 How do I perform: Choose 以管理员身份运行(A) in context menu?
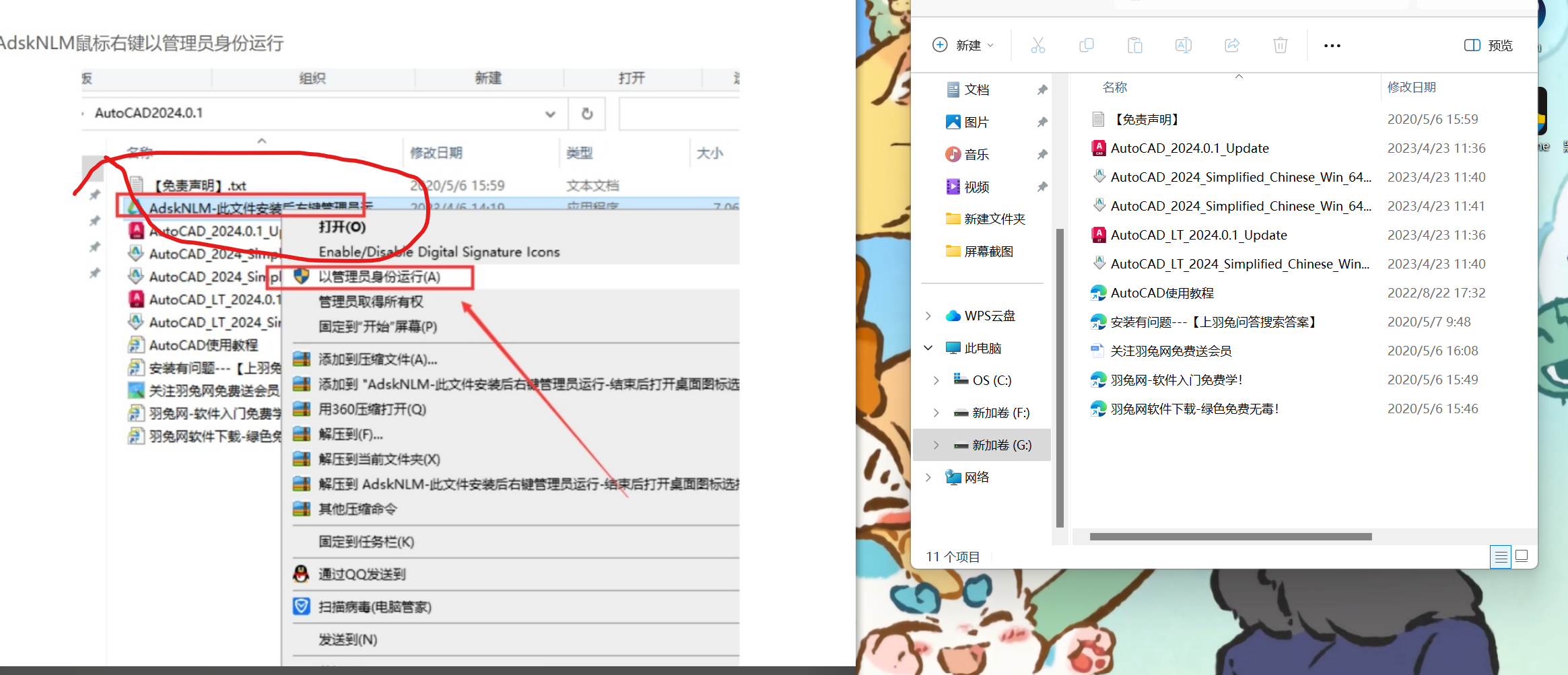point(379,277)
